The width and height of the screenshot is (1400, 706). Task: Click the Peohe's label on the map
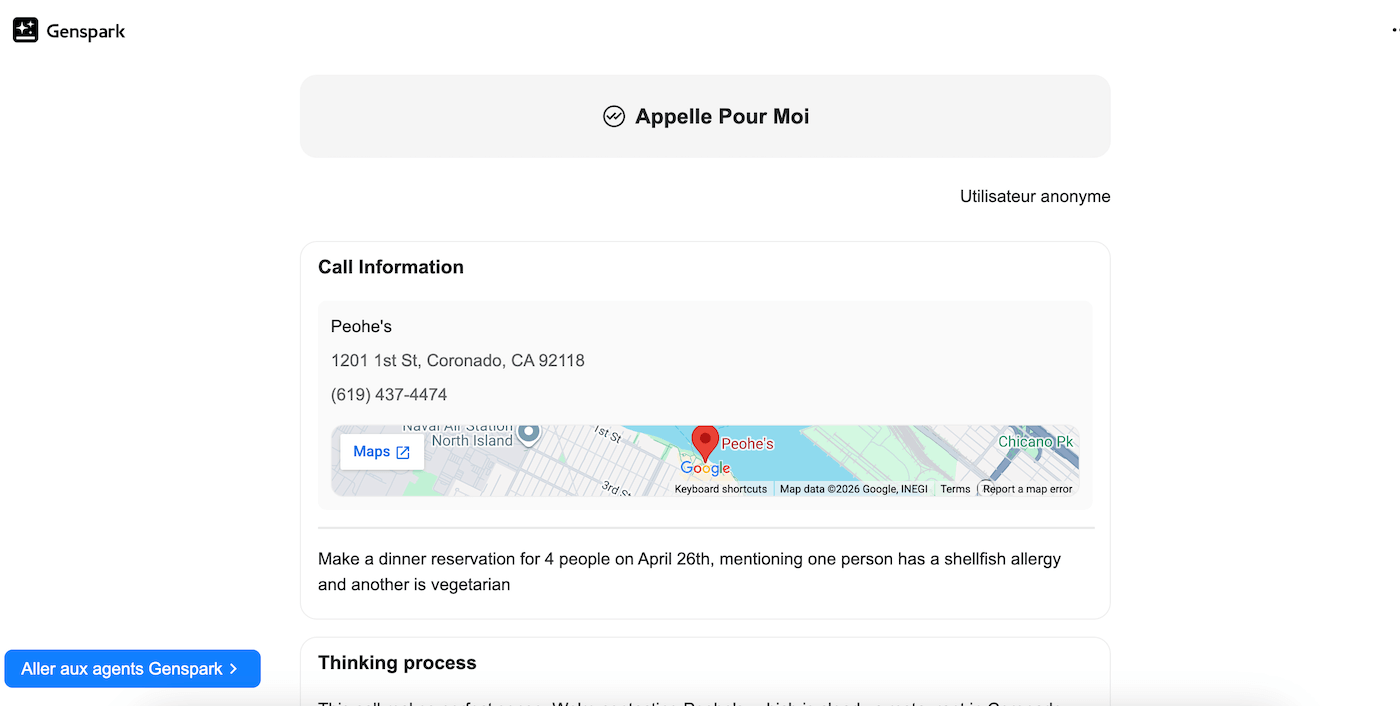[748, 443]
